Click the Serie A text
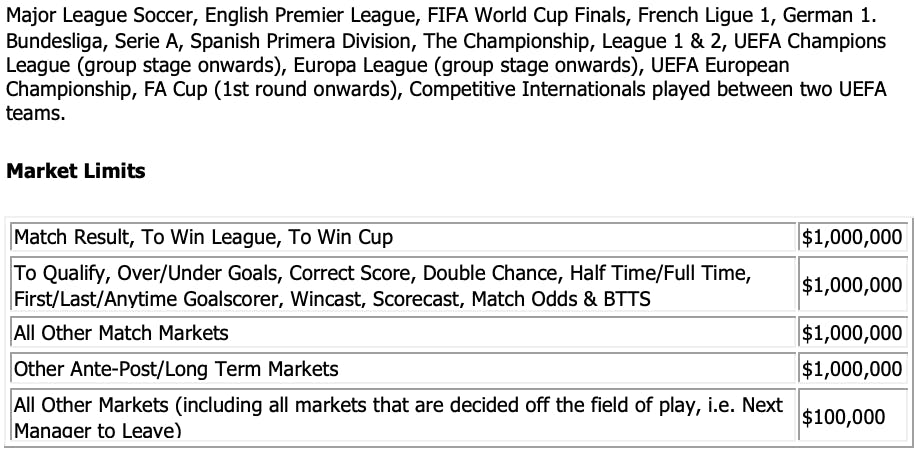 148,41
